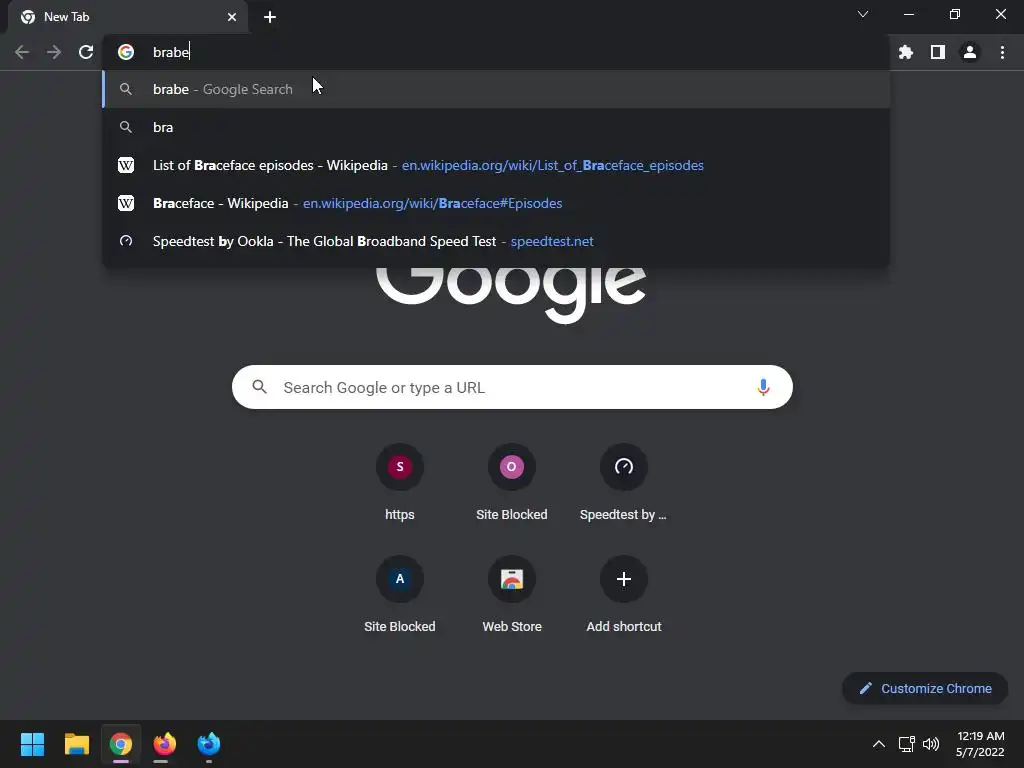Open the Site Blocked shortcut with A icon
This screenshot has width=1024, height=768.
tap(400, 596)
